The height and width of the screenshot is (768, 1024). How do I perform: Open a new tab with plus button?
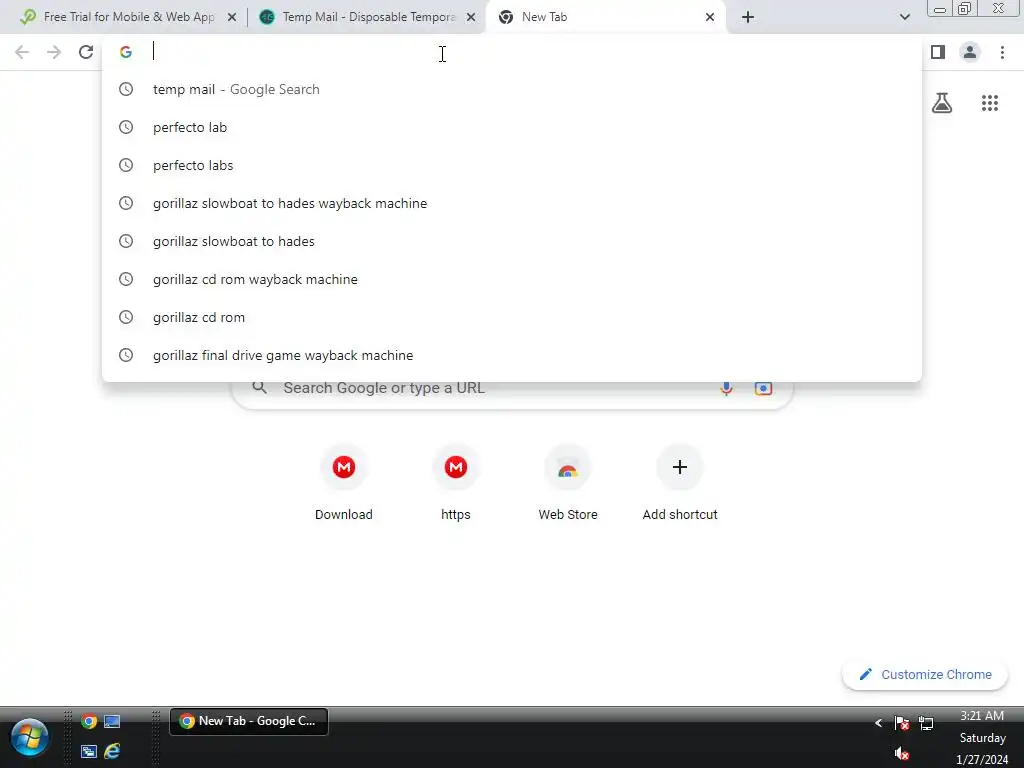pos(748,17)
